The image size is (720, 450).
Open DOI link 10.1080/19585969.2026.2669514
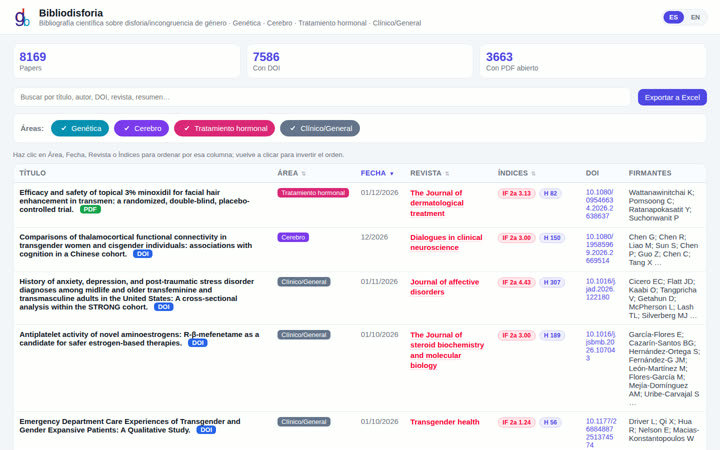click(599, 248)
